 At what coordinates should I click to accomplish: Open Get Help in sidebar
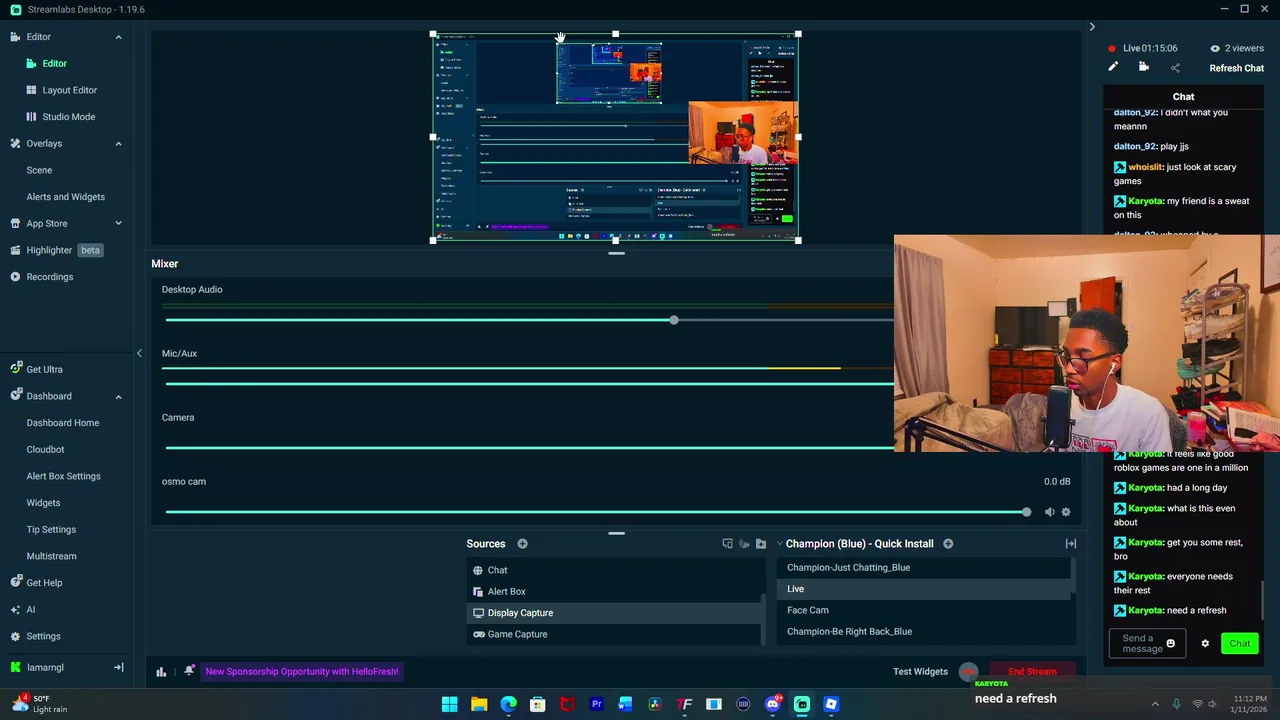point(44,583)
